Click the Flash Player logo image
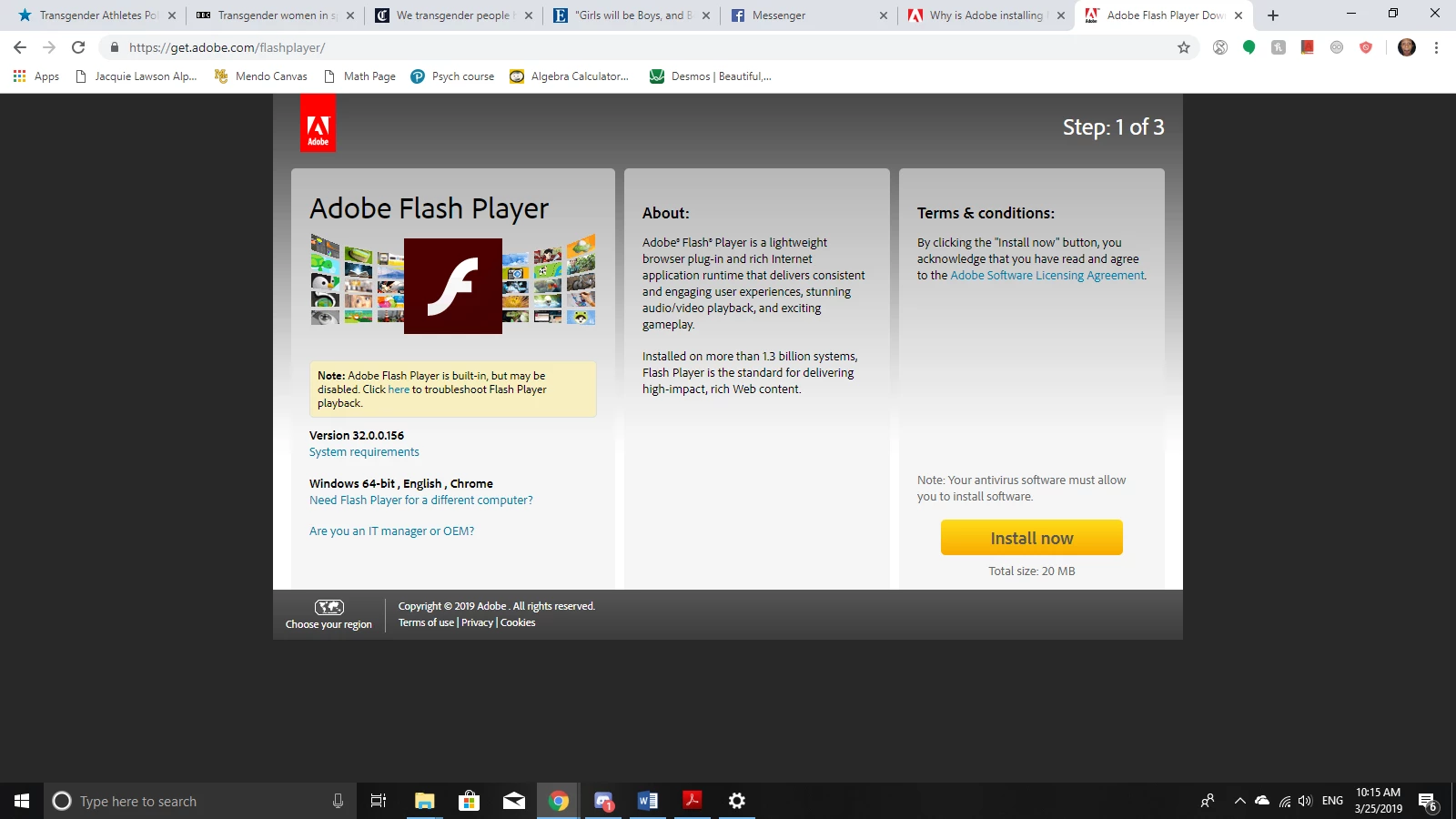This screenshot has height=819, width=1456. 453,286
